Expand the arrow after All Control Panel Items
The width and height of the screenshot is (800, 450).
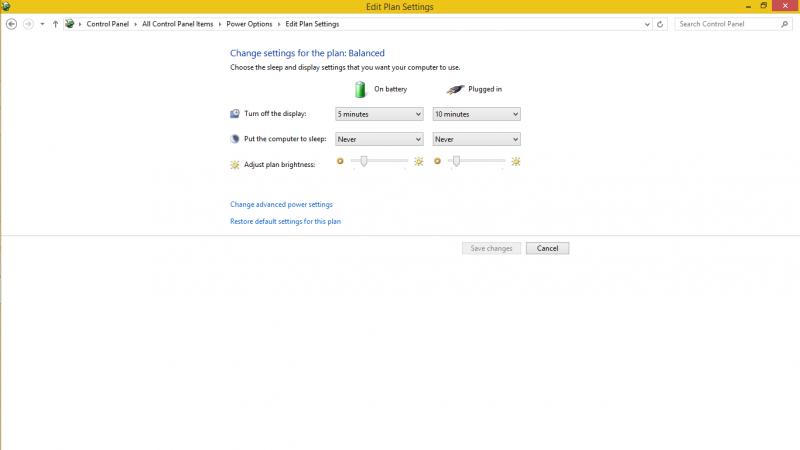click(220, 24)
